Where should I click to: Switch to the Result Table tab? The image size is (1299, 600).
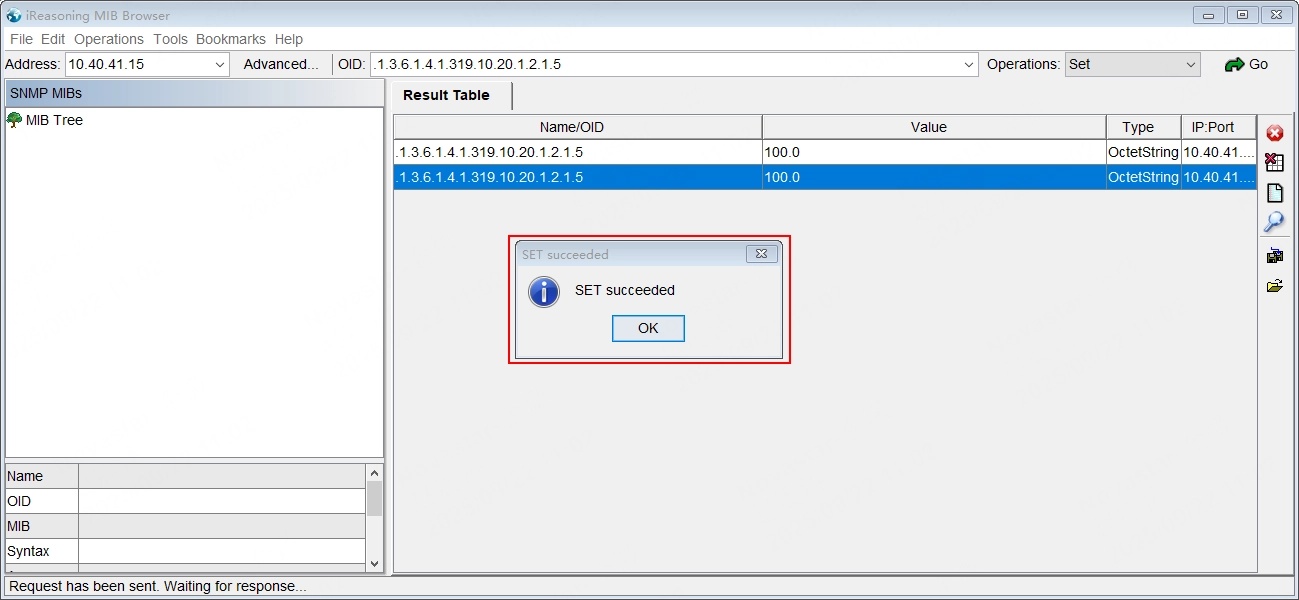[446, 95]
